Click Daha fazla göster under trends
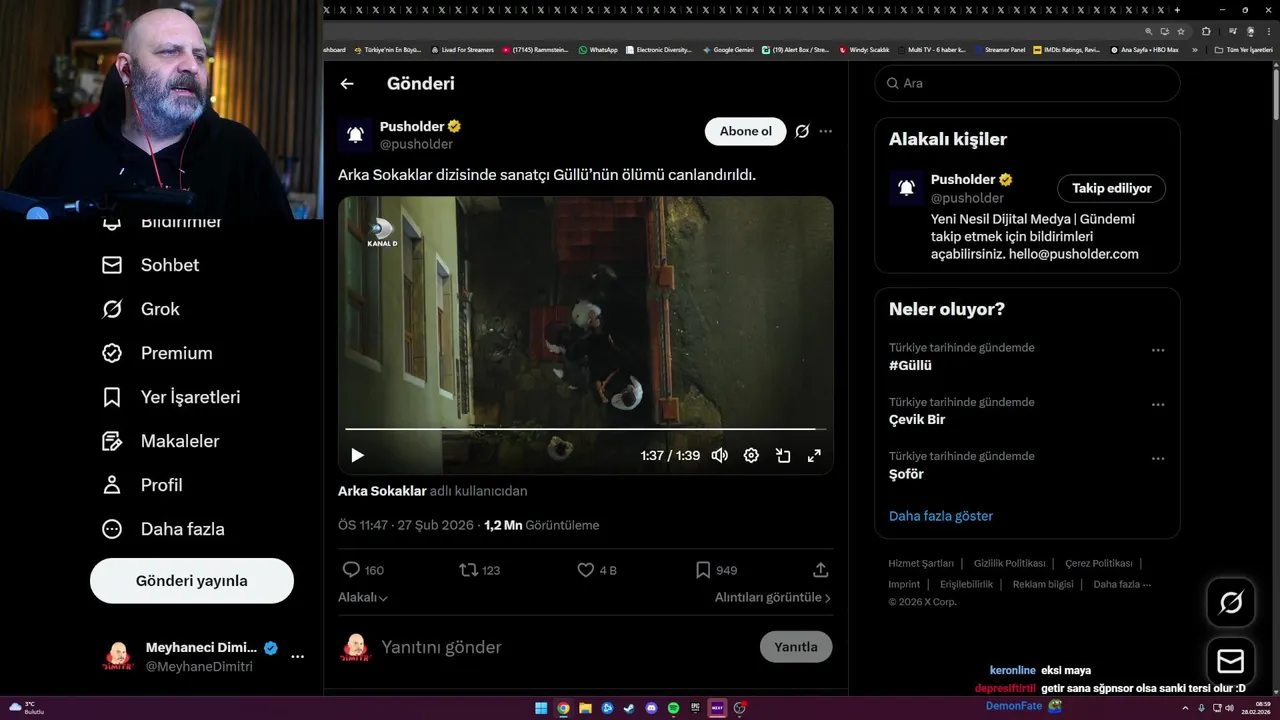The height and width of the screenshot is (720, 1280). 941,516
